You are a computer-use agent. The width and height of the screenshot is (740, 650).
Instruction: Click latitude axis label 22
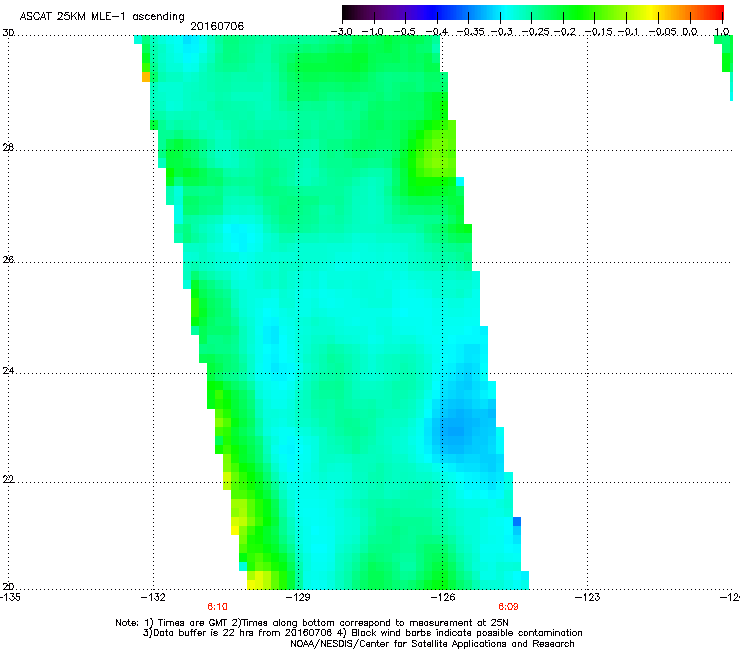8,480
